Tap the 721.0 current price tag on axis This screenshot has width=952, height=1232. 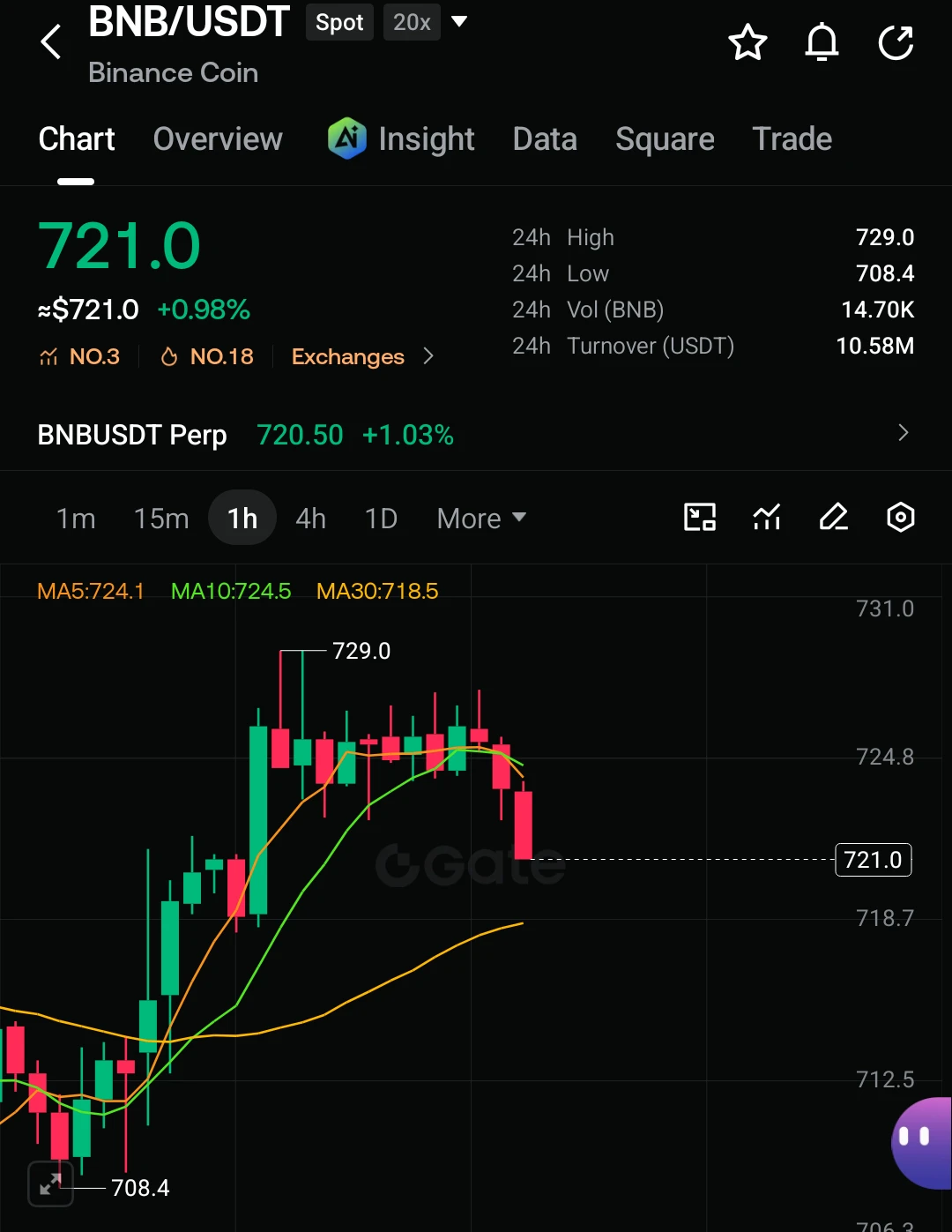tap(873, 860)
